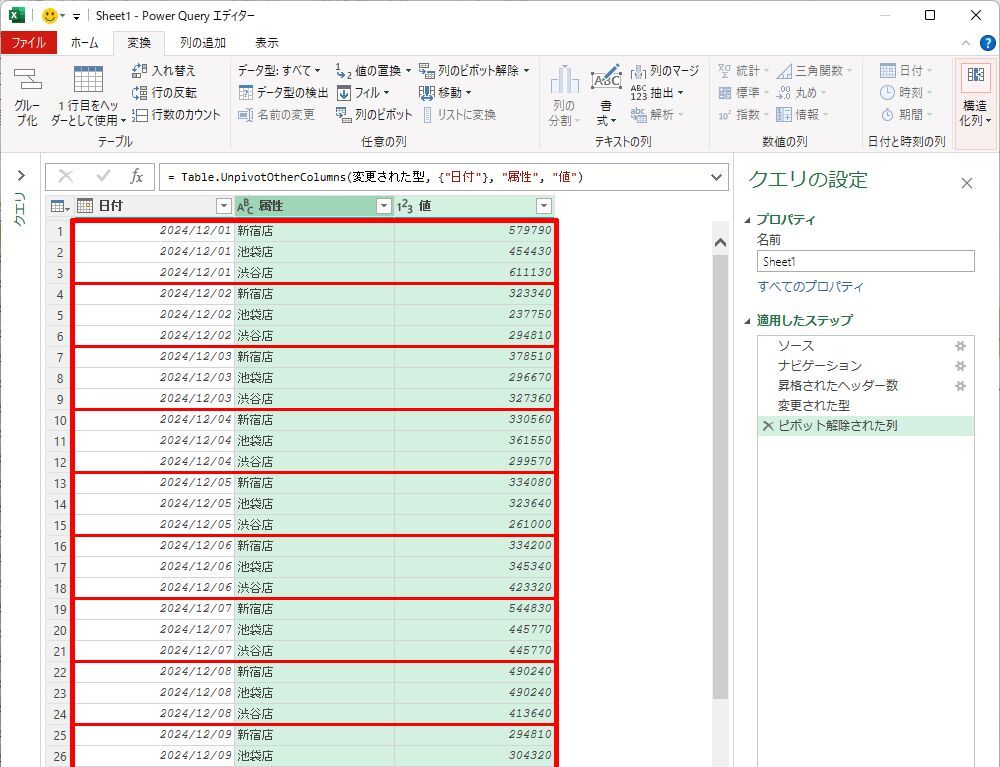This screenshot has height=767, width=1000.
Task: Click the 入れ替え (Transpose) icon
Action: [140, 71]
